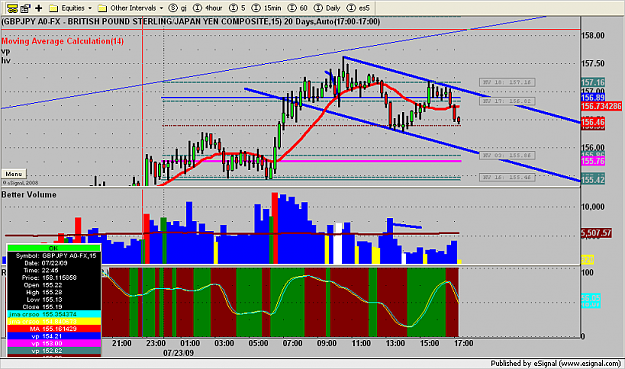The height and width of the screenshot is (369, 625).
Task: Switch to the Daily interval
Action: tap(327, 8)
